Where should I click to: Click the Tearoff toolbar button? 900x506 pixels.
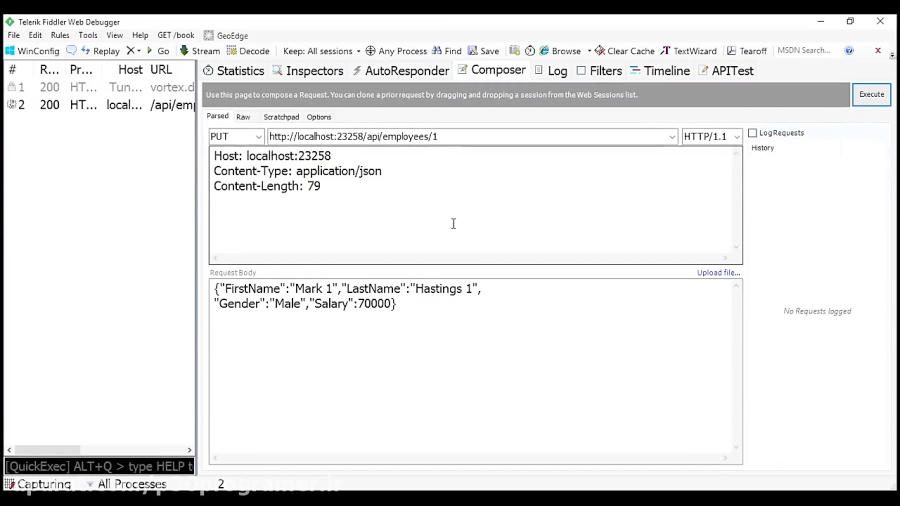click(747, 50)
